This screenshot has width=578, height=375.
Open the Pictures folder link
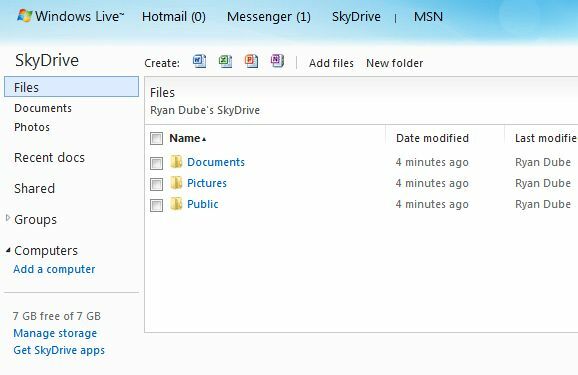(x=207, y=183)
